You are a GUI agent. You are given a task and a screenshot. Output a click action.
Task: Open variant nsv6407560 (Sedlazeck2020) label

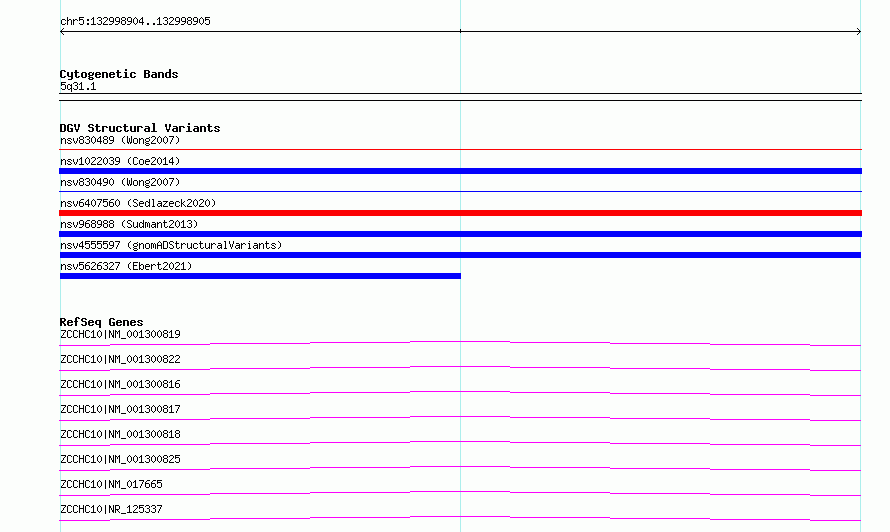tap(138, 203)
